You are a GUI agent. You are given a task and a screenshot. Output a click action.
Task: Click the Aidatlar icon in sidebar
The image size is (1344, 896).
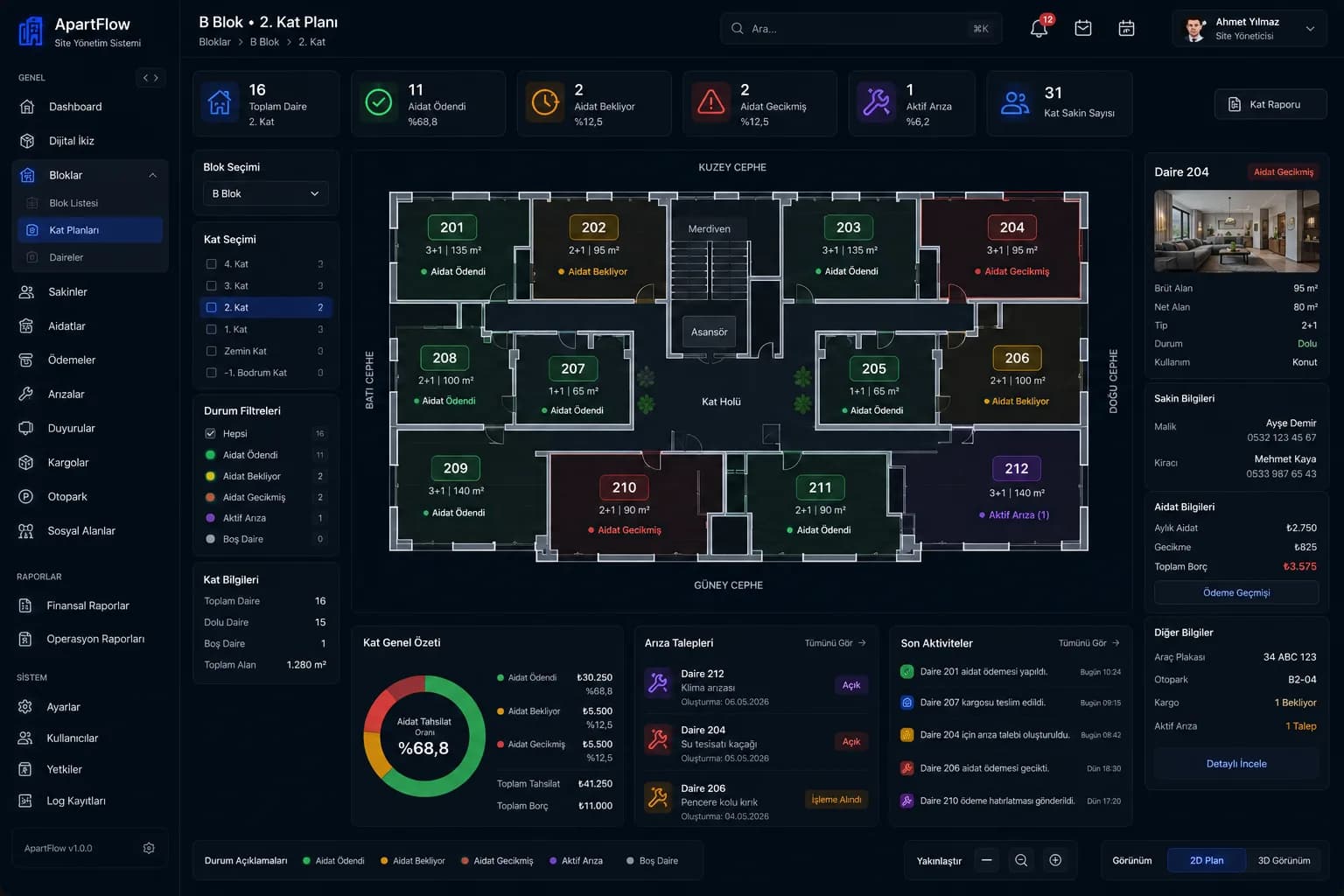coord(26,326)
